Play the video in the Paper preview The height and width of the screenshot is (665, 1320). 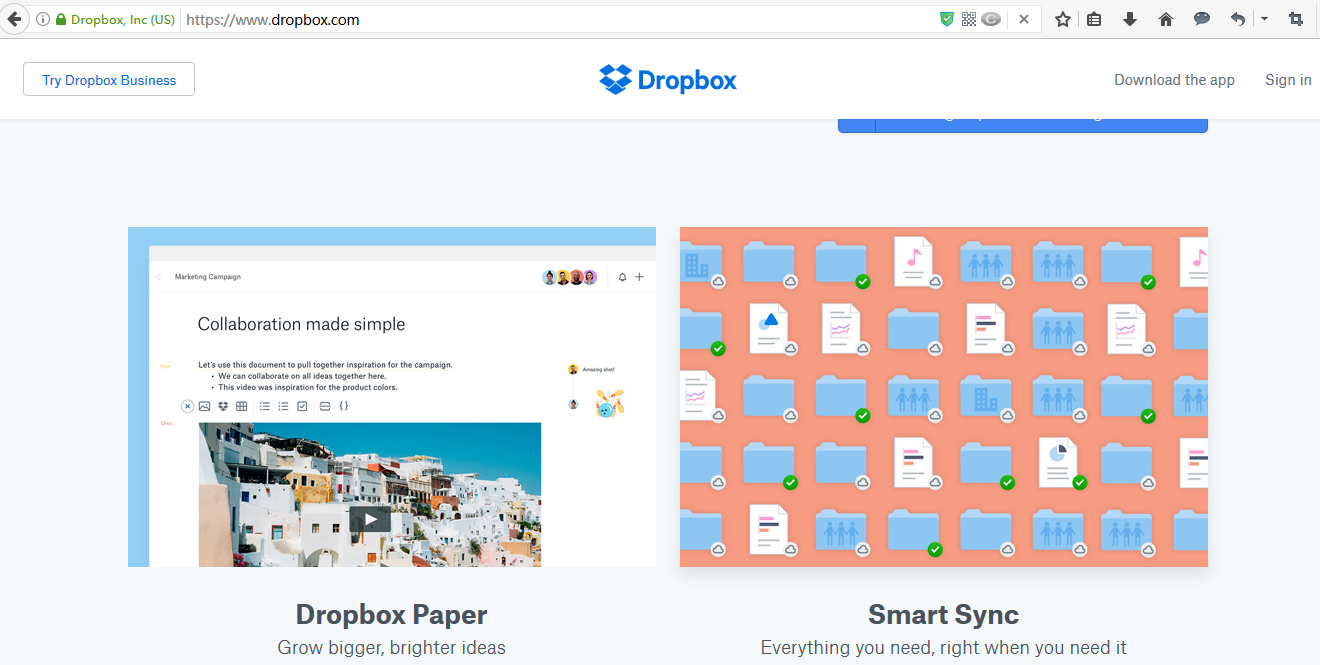[x=370, y=519]
